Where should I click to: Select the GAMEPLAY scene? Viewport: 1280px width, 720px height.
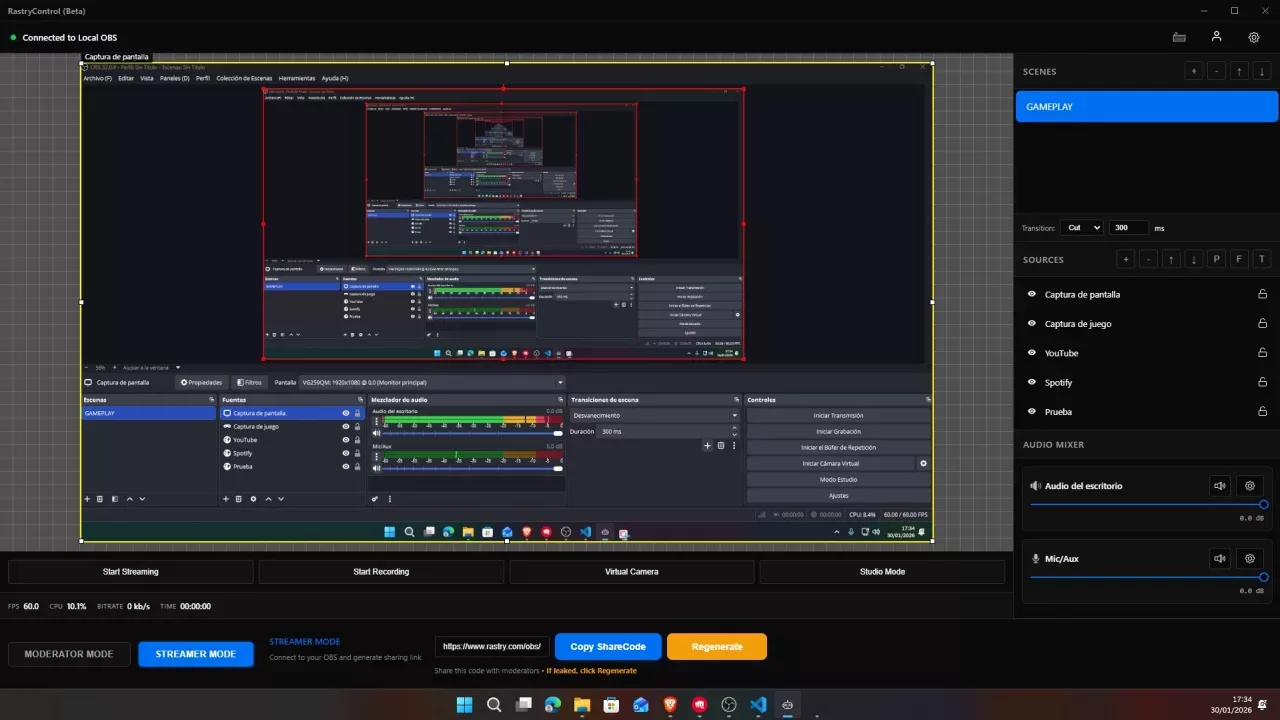(1147, 106)
